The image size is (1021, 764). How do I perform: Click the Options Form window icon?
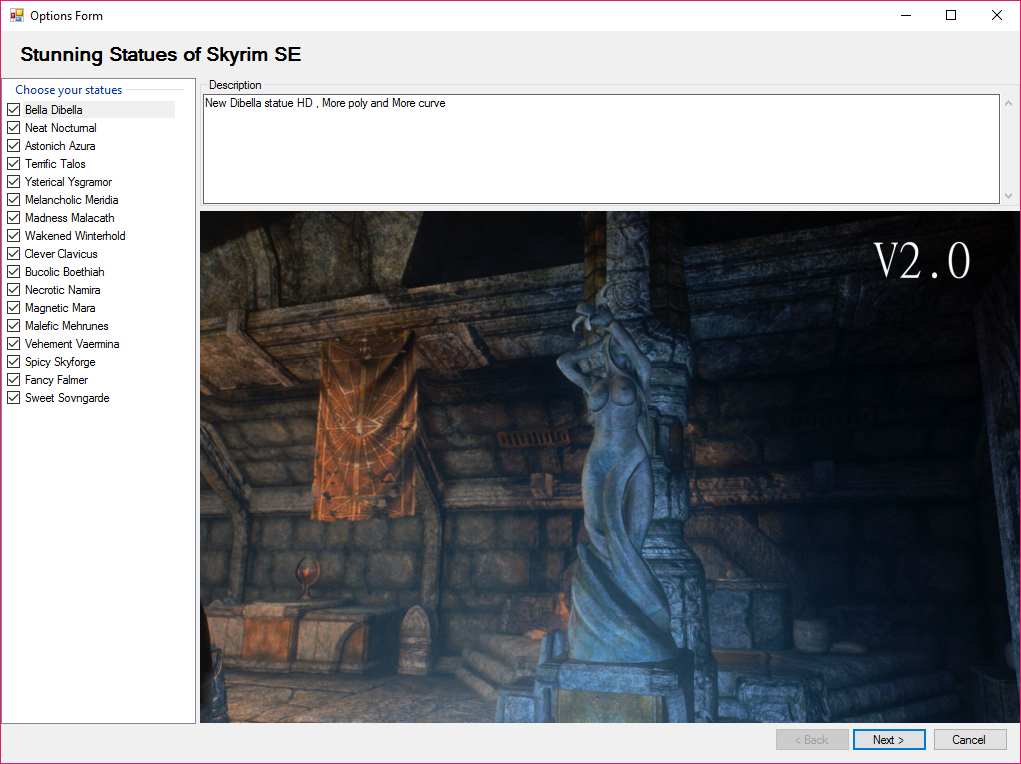(16, 15)
